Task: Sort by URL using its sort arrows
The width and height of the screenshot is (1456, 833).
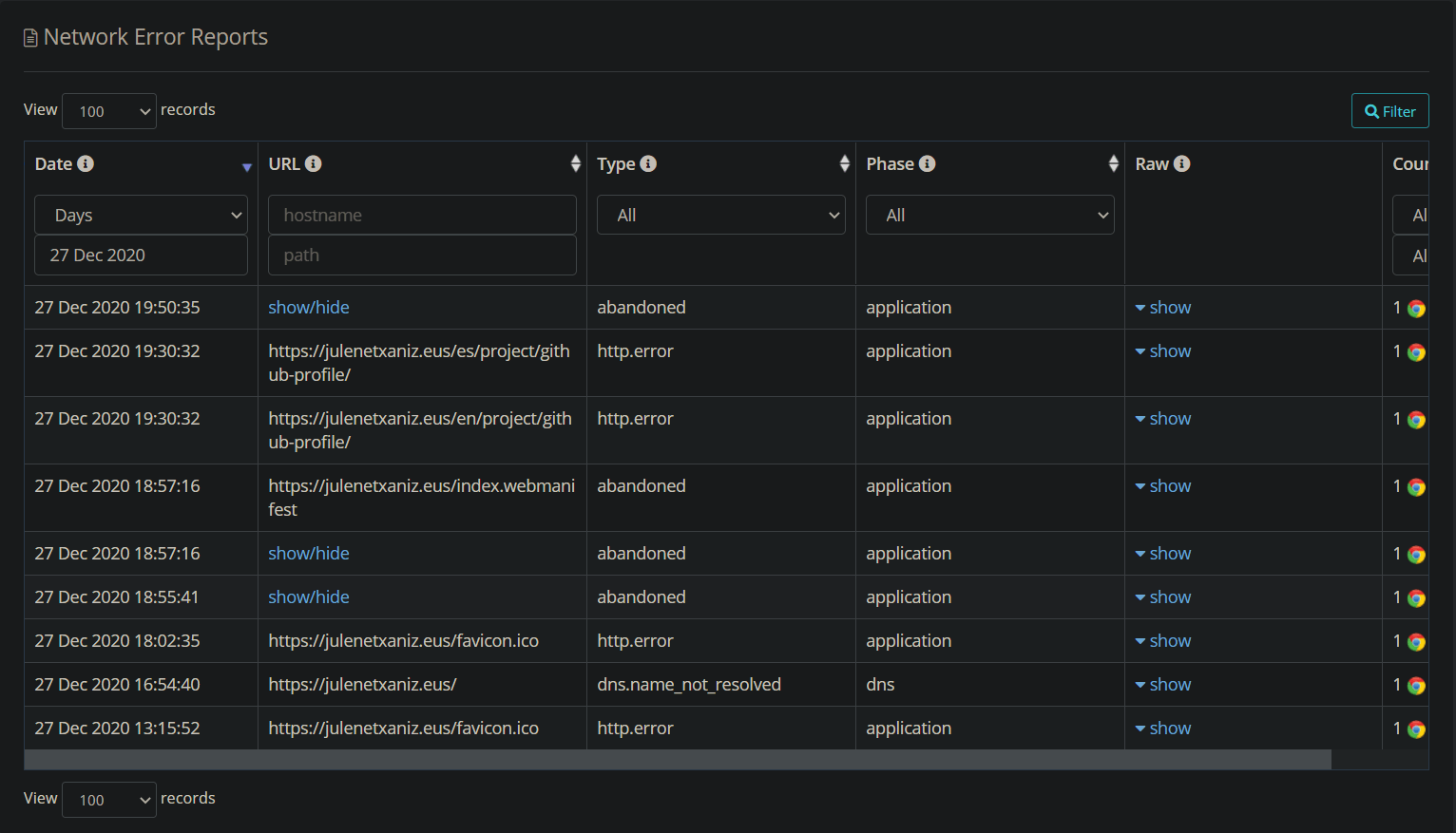Action: tap(575, 163)
